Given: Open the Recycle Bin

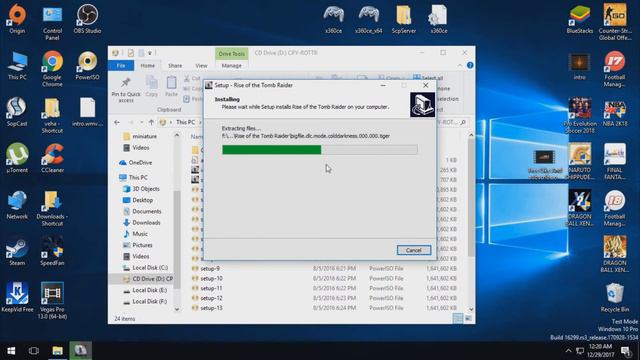Looking at the screenshot, I should [x=615, y=297].
